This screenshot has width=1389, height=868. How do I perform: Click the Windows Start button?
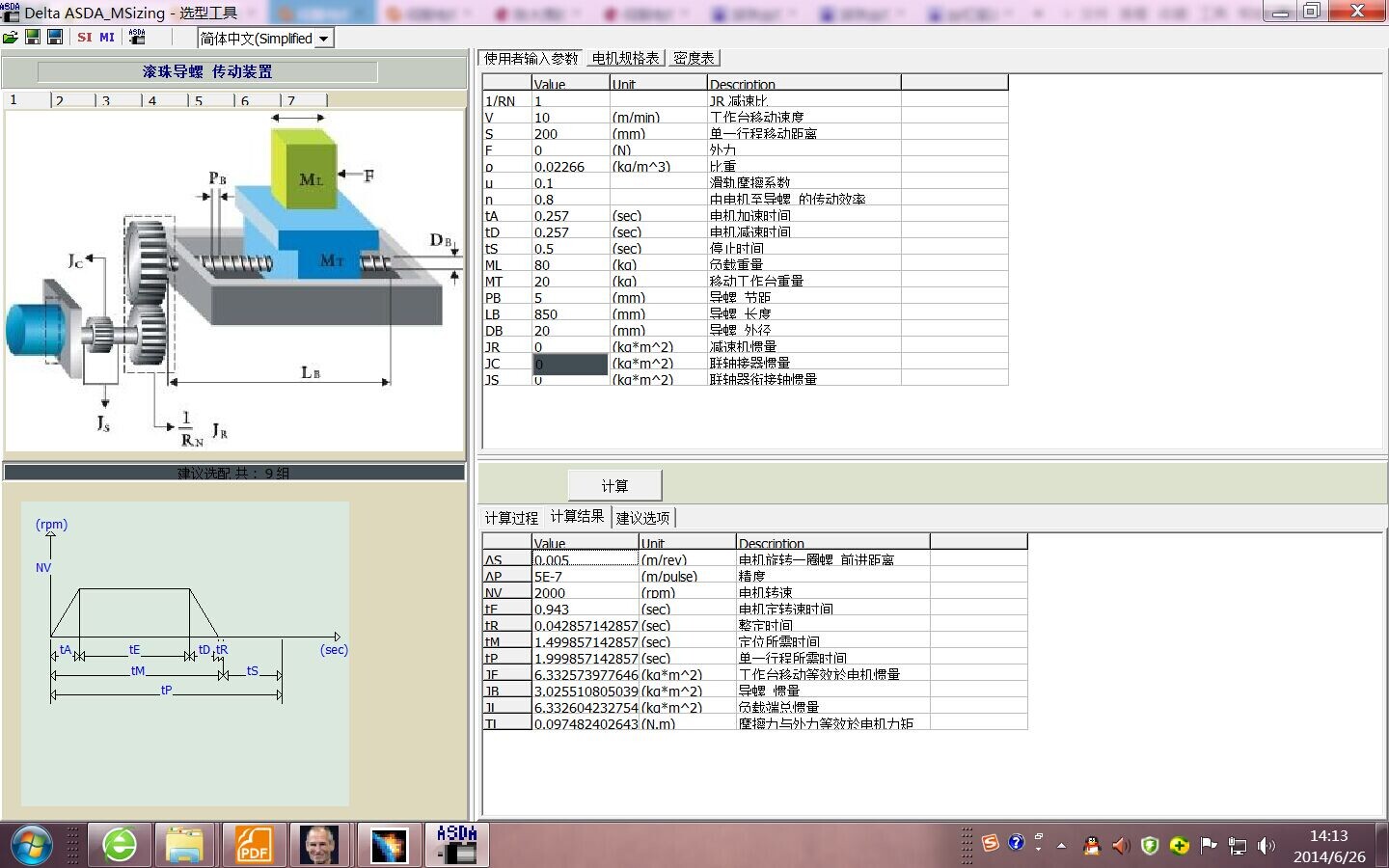[x=32, y=846]
